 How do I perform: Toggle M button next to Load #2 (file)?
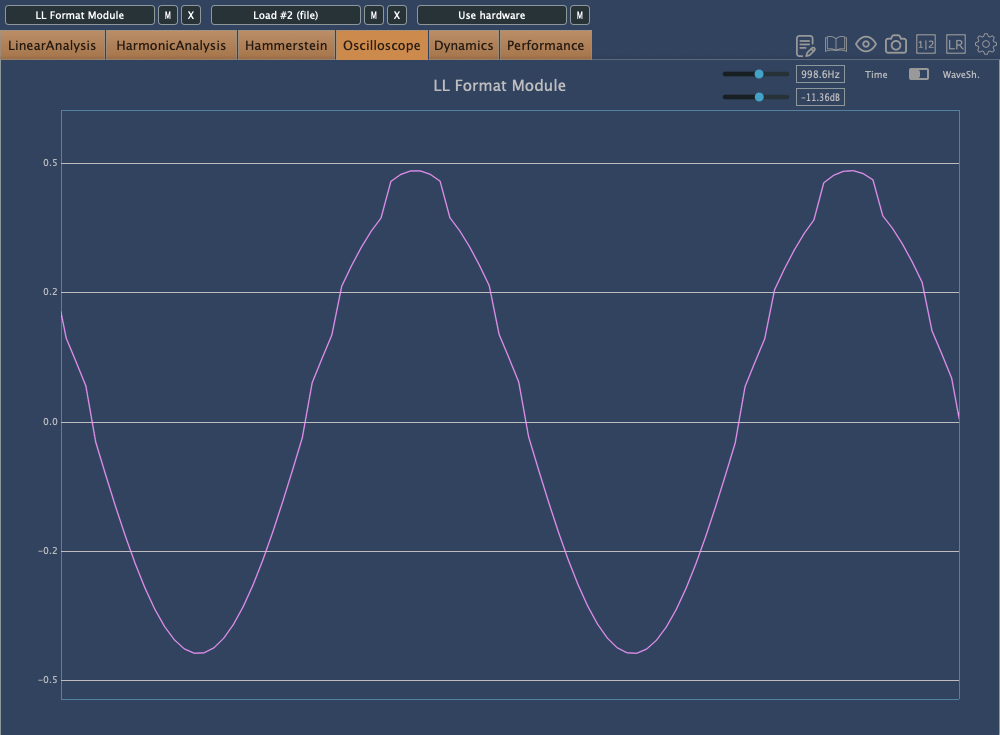pos(374,15)
